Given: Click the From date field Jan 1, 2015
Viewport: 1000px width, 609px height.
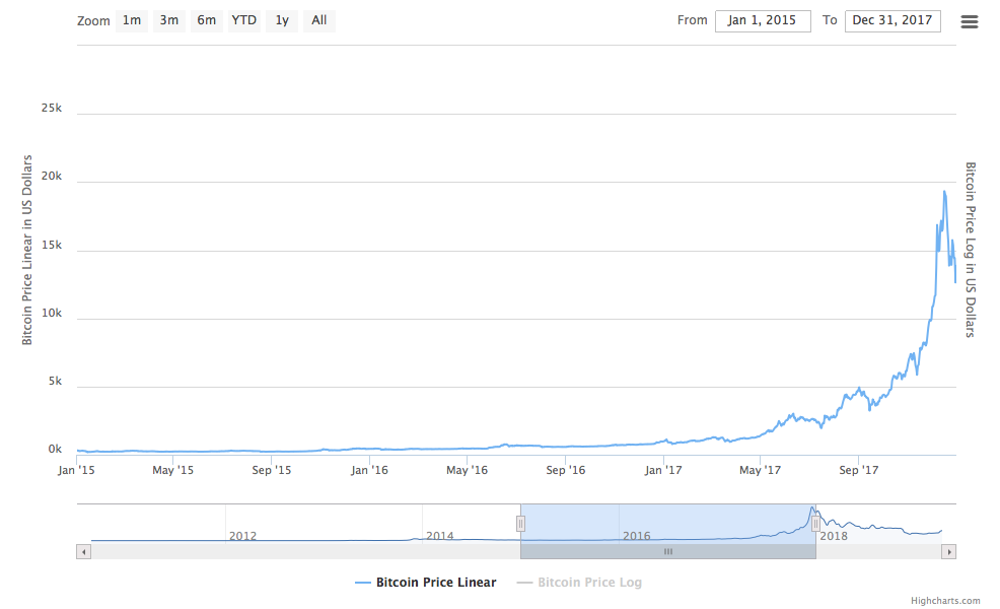Looking at the screenshot, I should pyautogui.click(x=763, y=20).
